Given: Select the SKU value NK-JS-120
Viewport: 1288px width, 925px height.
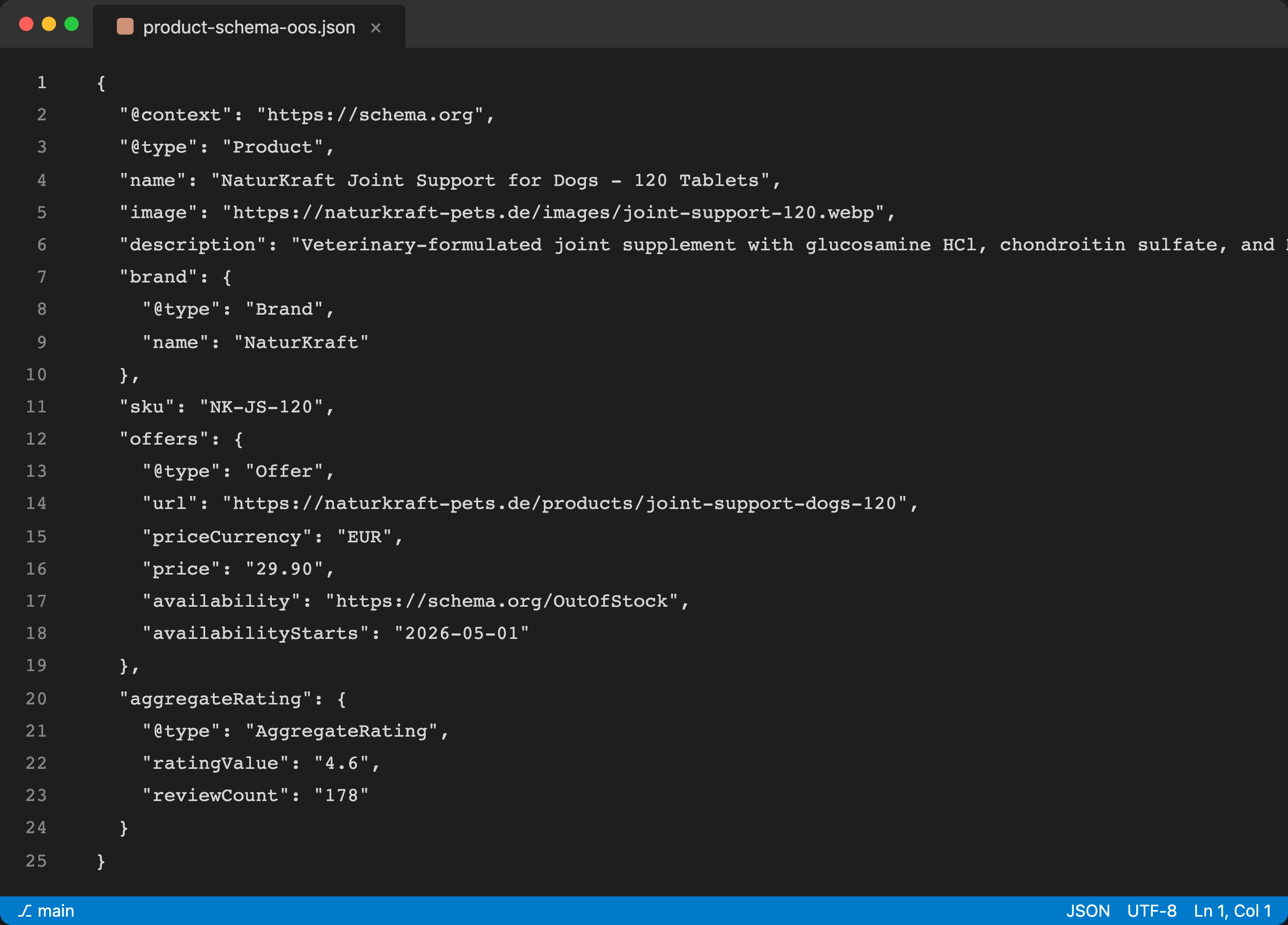Looking at the screenshot, I should 264,406.
